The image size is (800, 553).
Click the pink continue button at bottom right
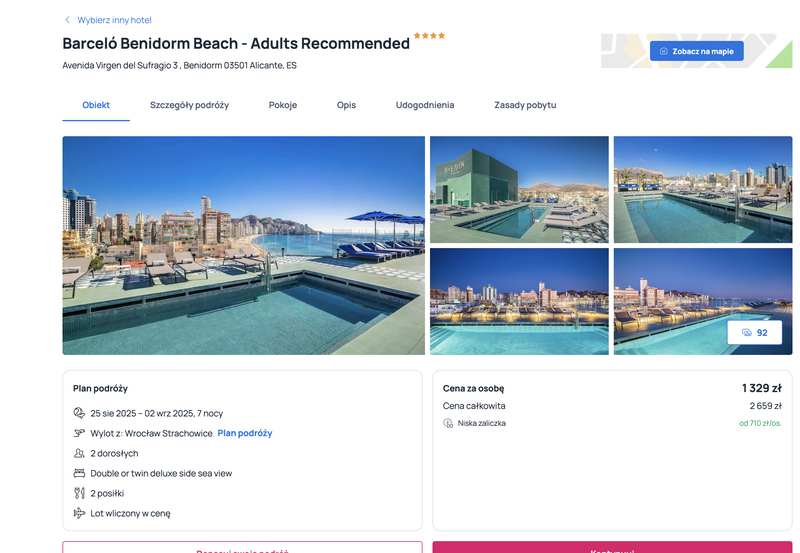click(x=612, y=547)
